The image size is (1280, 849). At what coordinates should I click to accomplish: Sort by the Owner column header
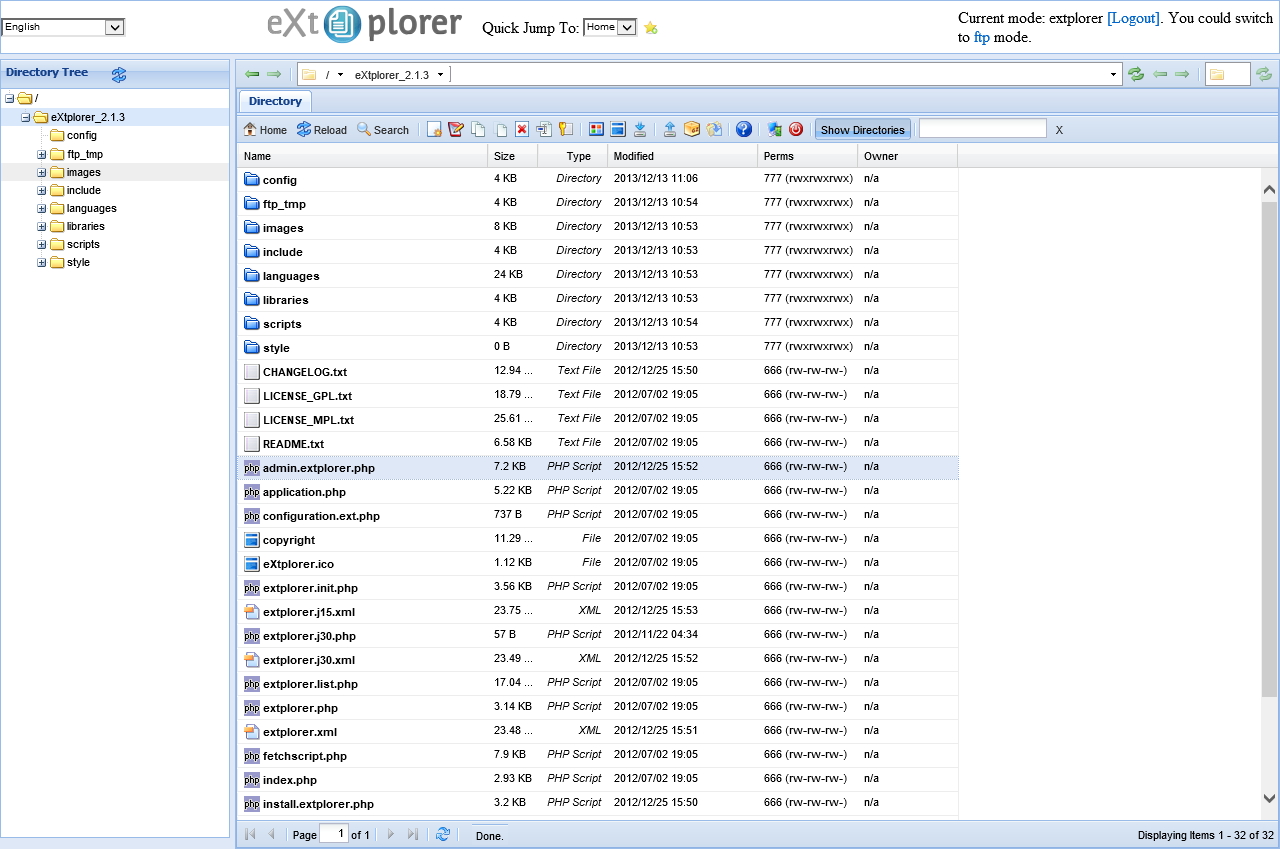[908, 156]
